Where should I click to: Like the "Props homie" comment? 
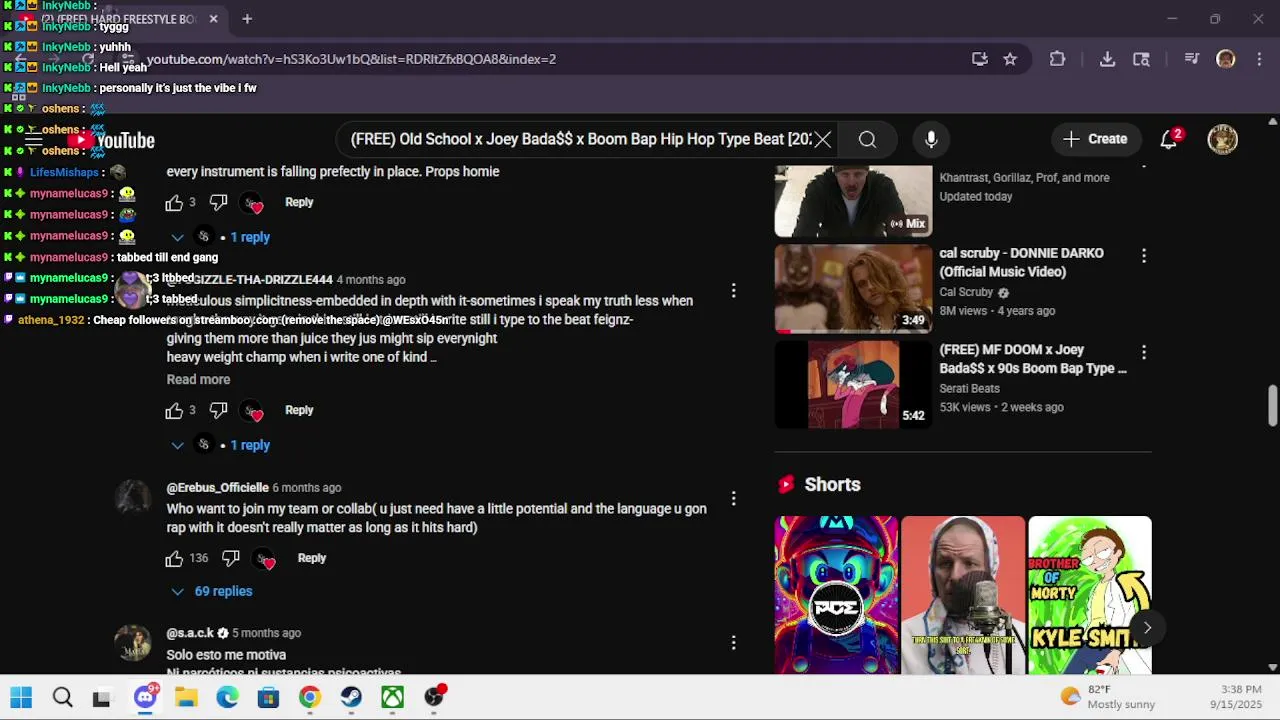click(174, 203)
